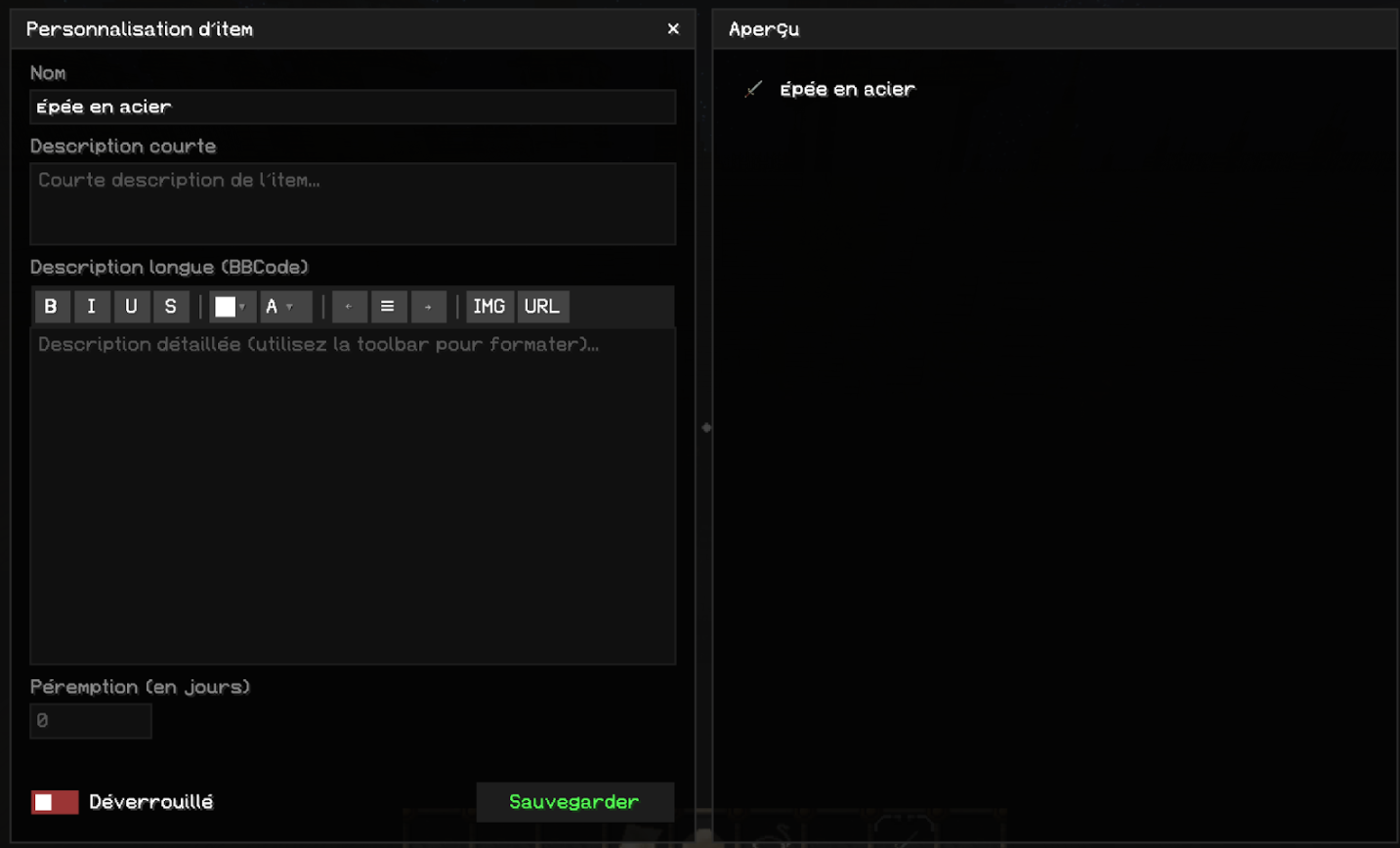Enable underline formatting with the U button
The image size is (1400, 848).
131,307
